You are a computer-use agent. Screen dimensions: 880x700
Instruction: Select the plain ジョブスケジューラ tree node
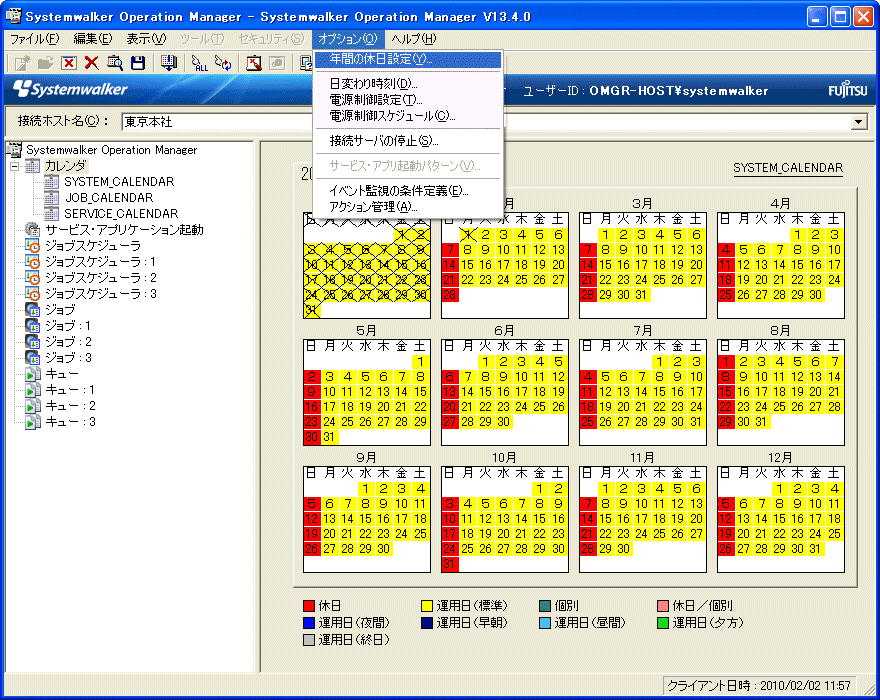click(x=93, y=246)
